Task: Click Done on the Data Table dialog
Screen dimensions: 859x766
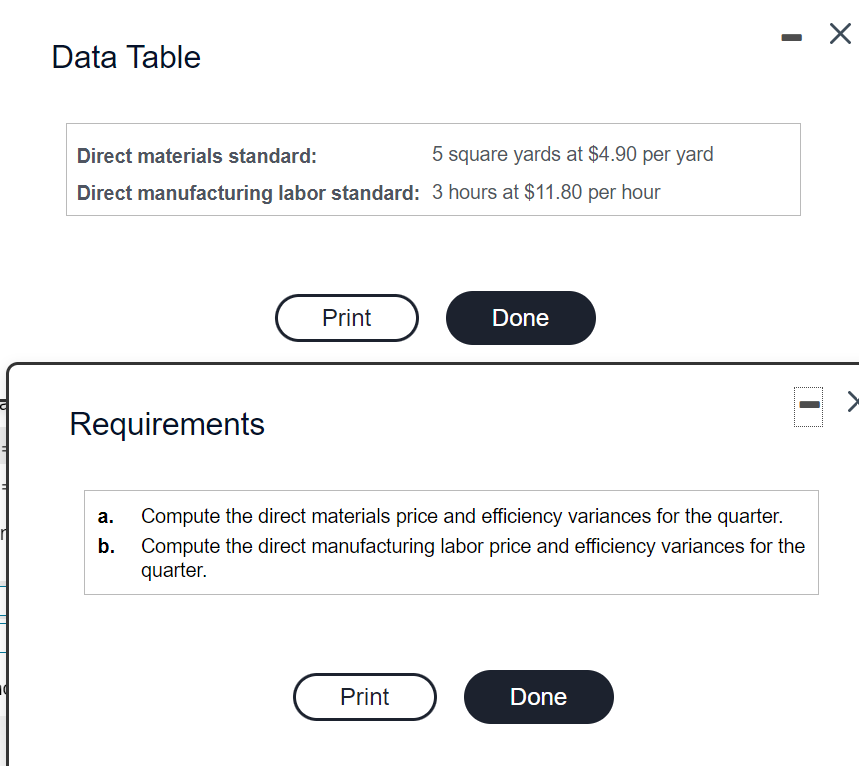Action: click(x=520, y=317)
